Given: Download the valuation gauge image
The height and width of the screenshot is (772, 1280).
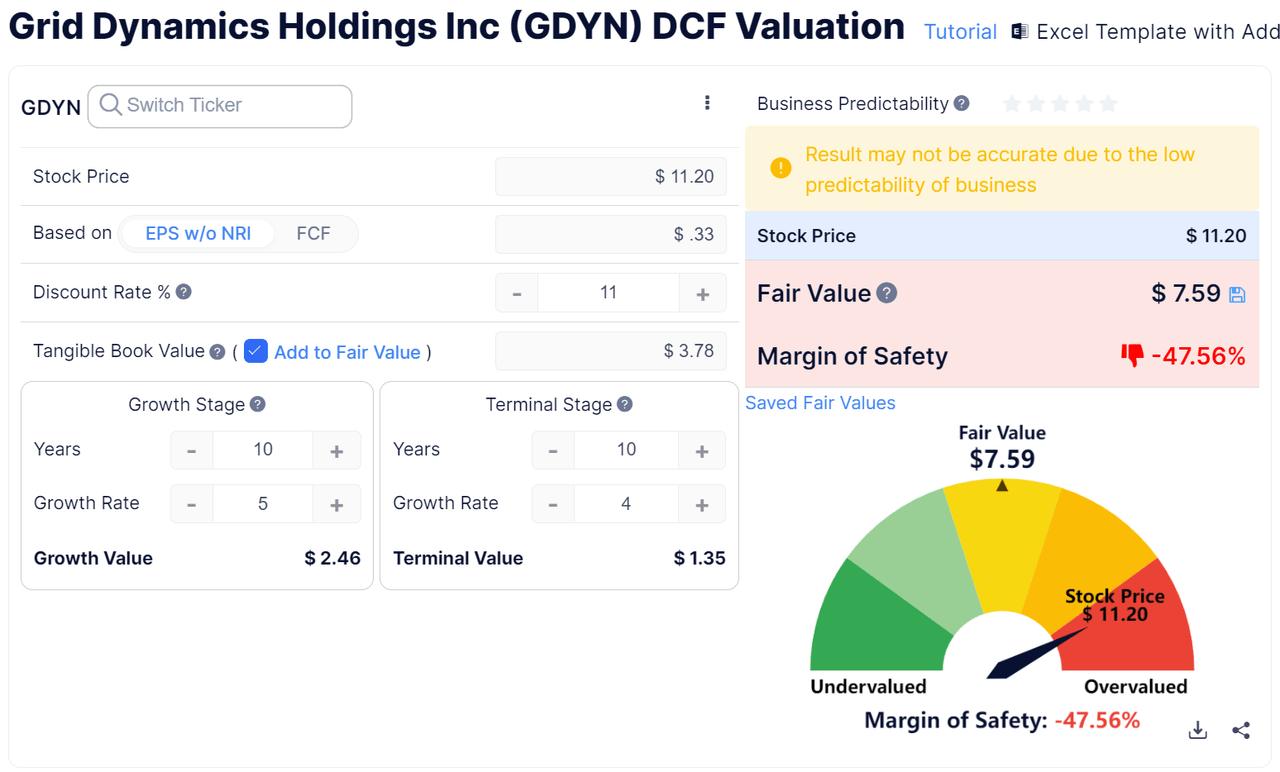Looking at the screenshot, I should (1197, 730).
